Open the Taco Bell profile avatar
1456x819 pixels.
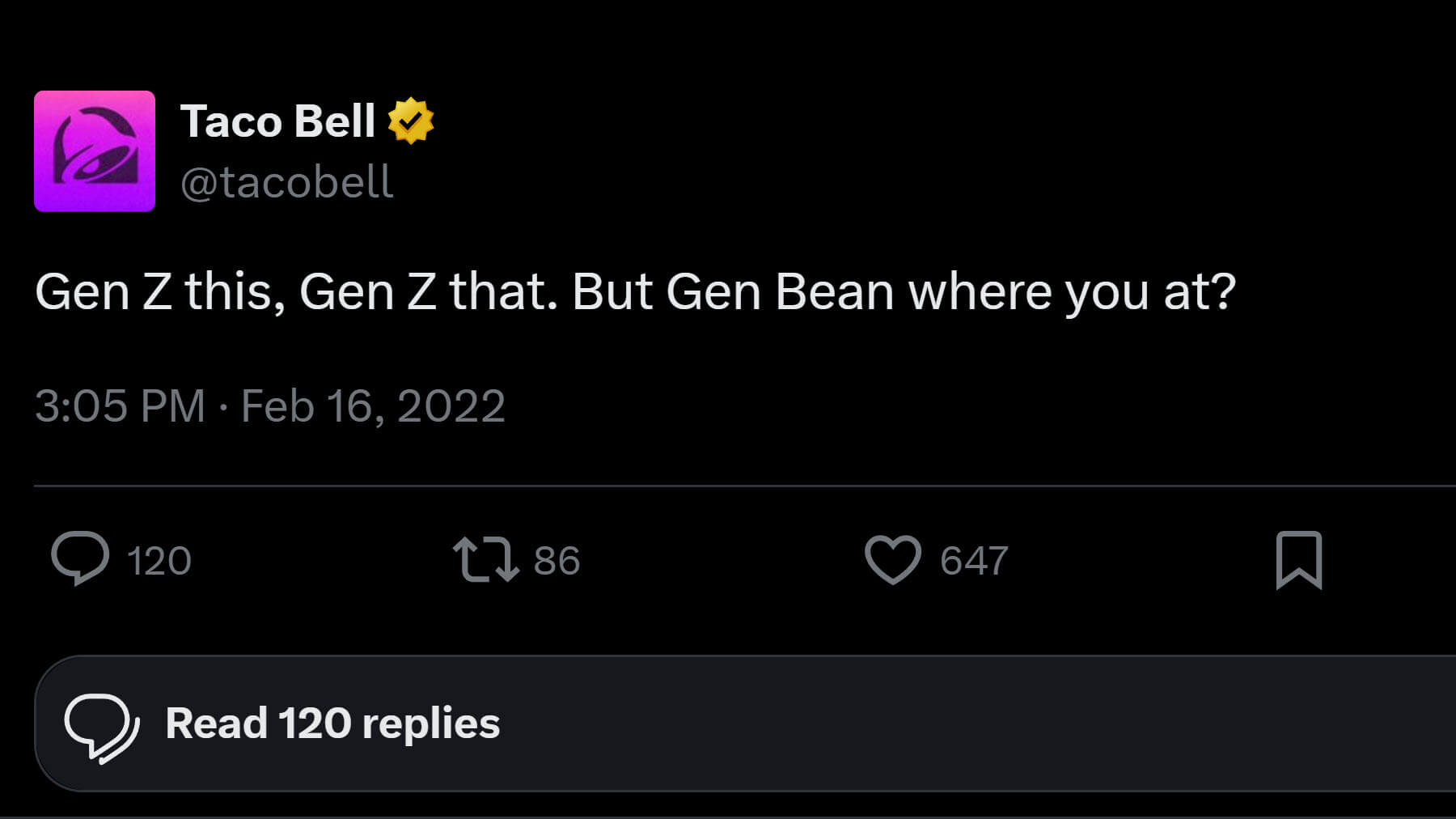point(95,151)
